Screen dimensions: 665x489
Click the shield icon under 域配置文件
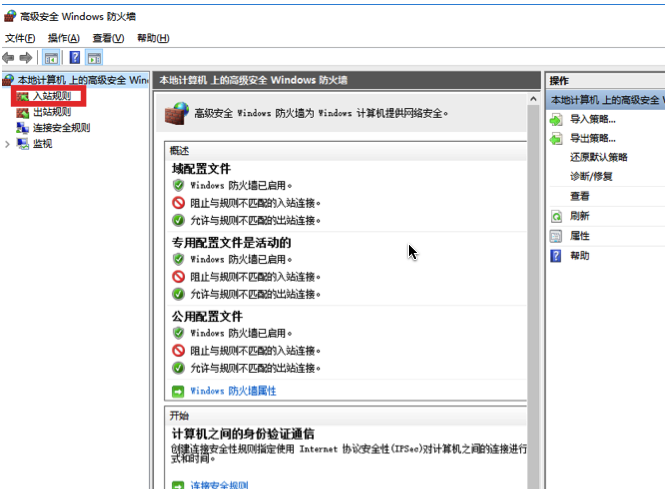pos(179,185)
